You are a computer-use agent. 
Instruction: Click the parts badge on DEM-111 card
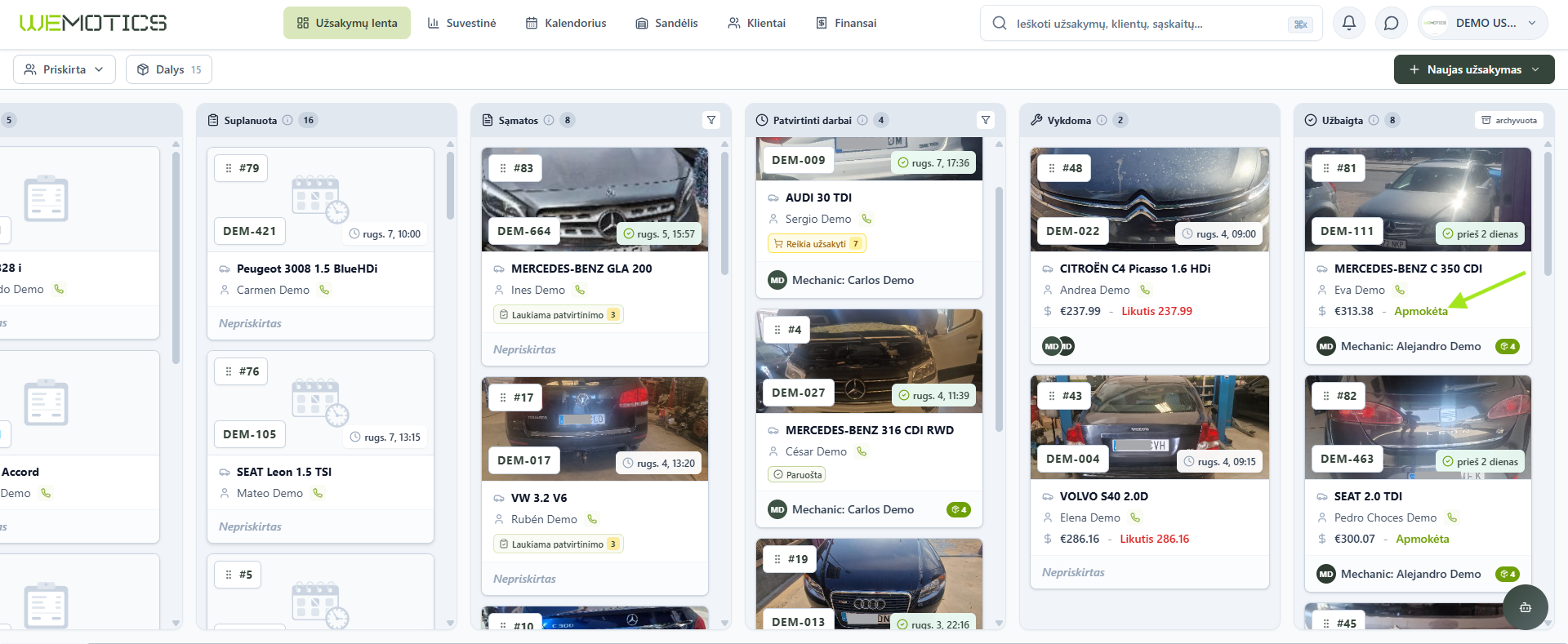coord(1507,347)
